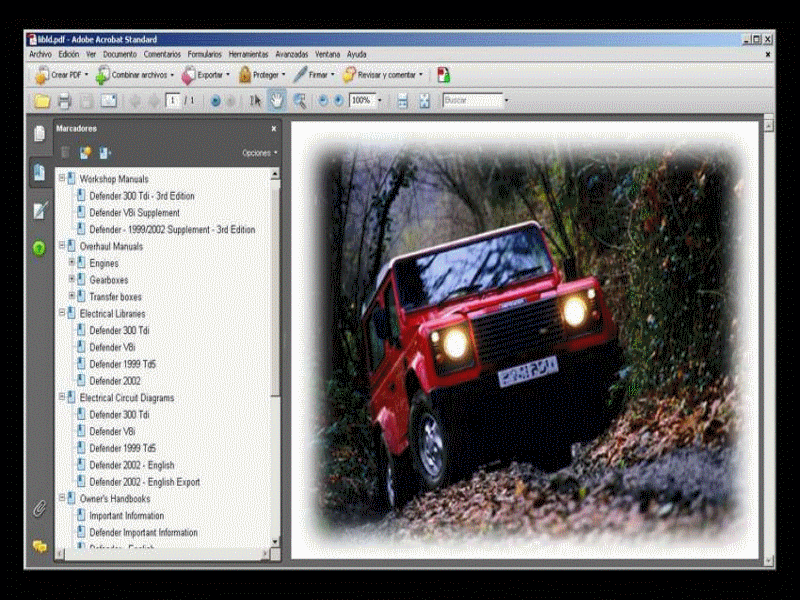Print the document with the printer icon
Screen dimensions: 800x600
pos(64,101)
